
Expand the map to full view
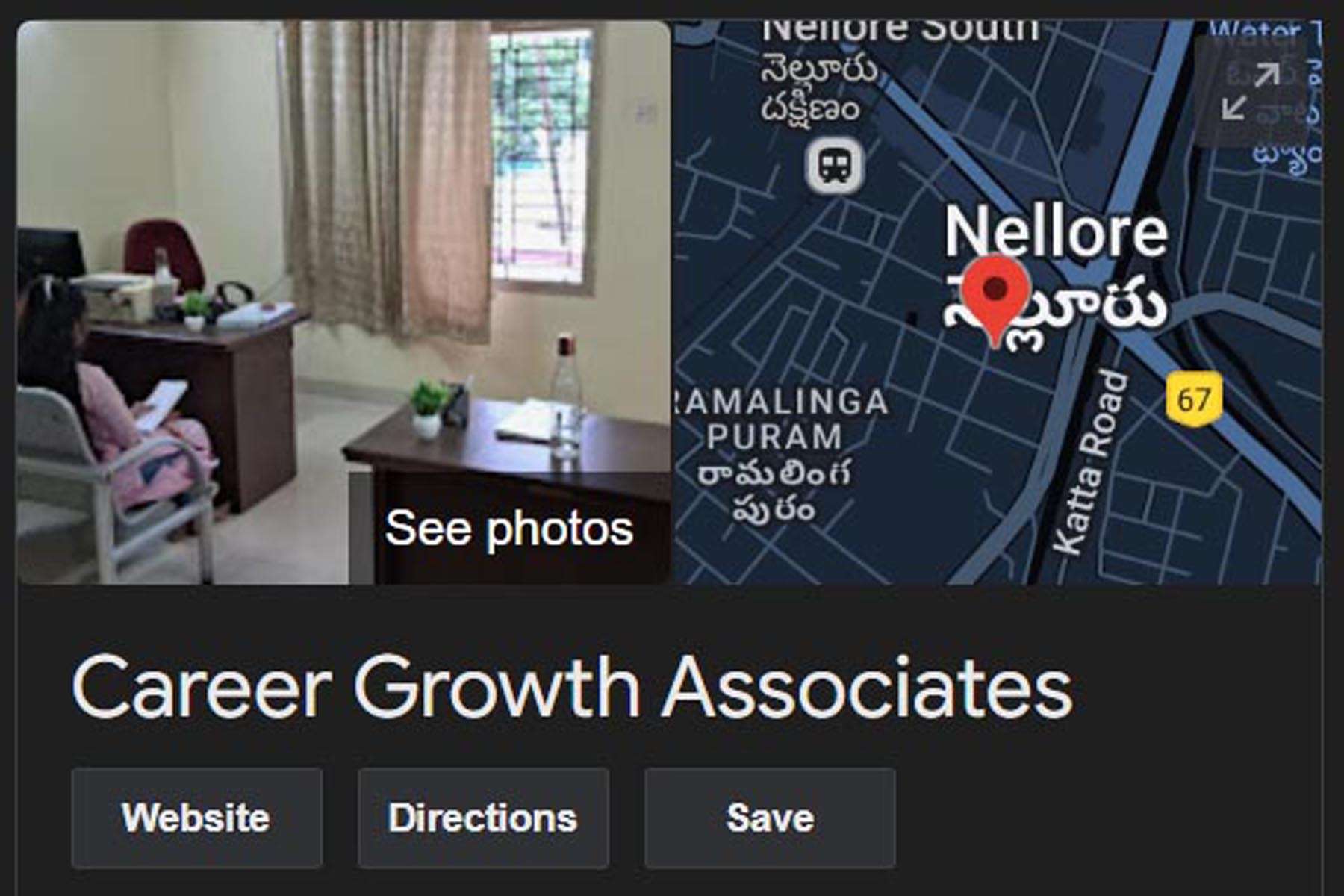coord(1251,91)
